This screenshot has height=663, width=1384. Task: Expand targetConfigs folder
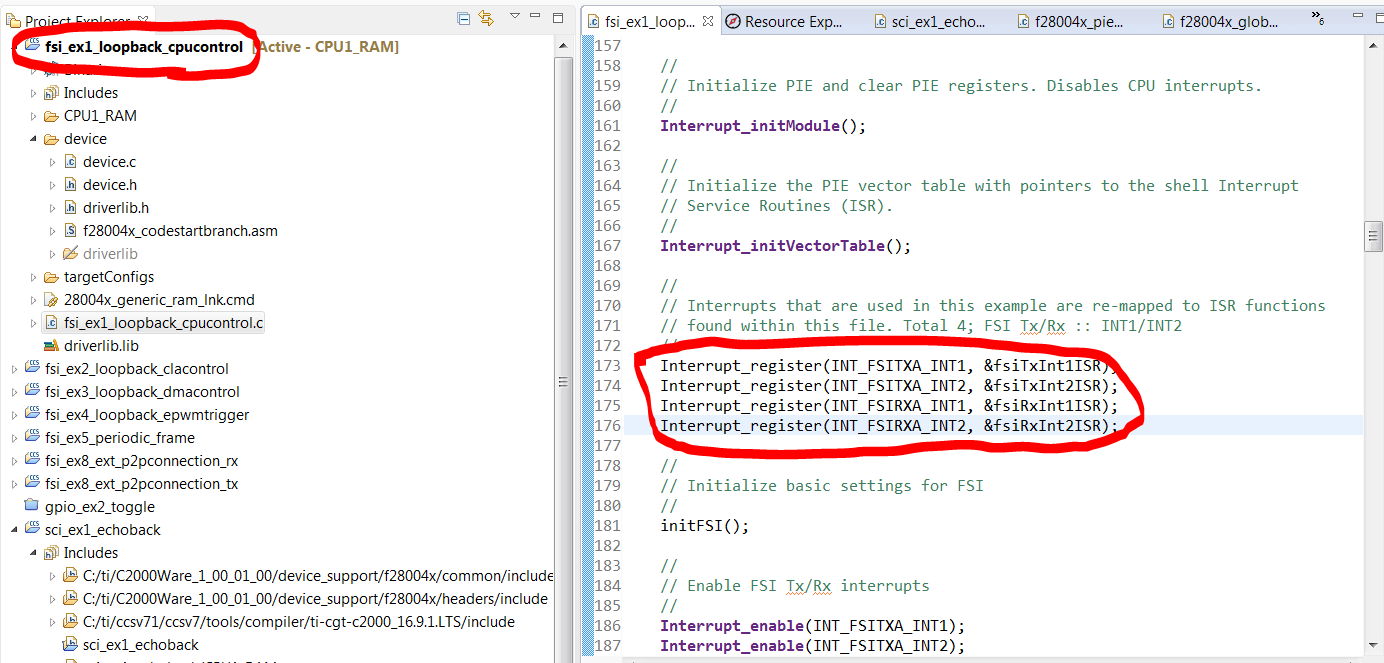tap(34, 277)
